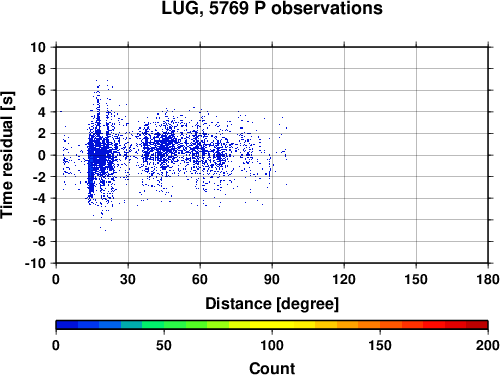Click y-axis tick label '-4'
The width and height of the screenshot is (500, 375).
39,198
